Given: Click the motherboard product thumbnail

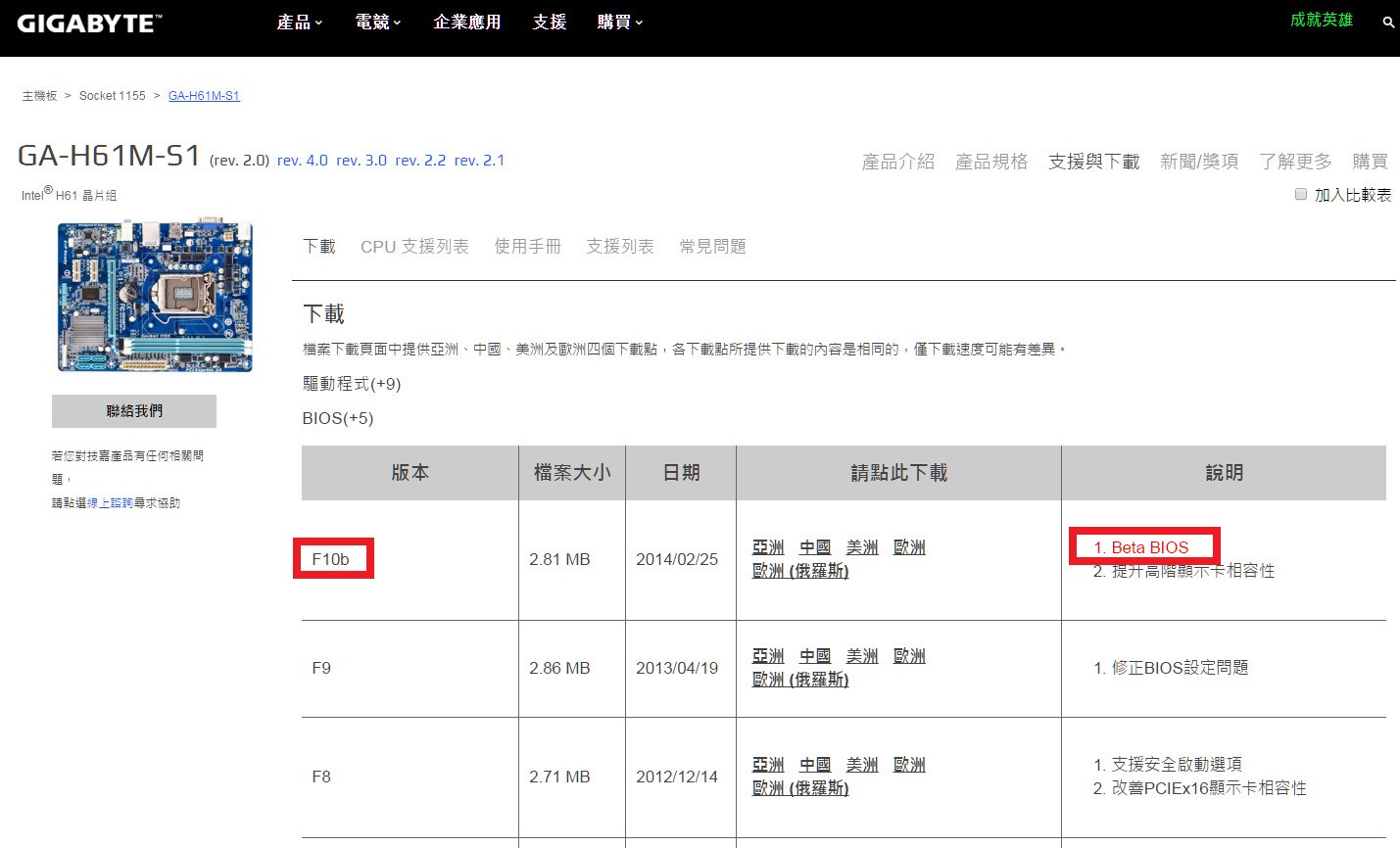Looking at the screenshot, I should 155,296.
